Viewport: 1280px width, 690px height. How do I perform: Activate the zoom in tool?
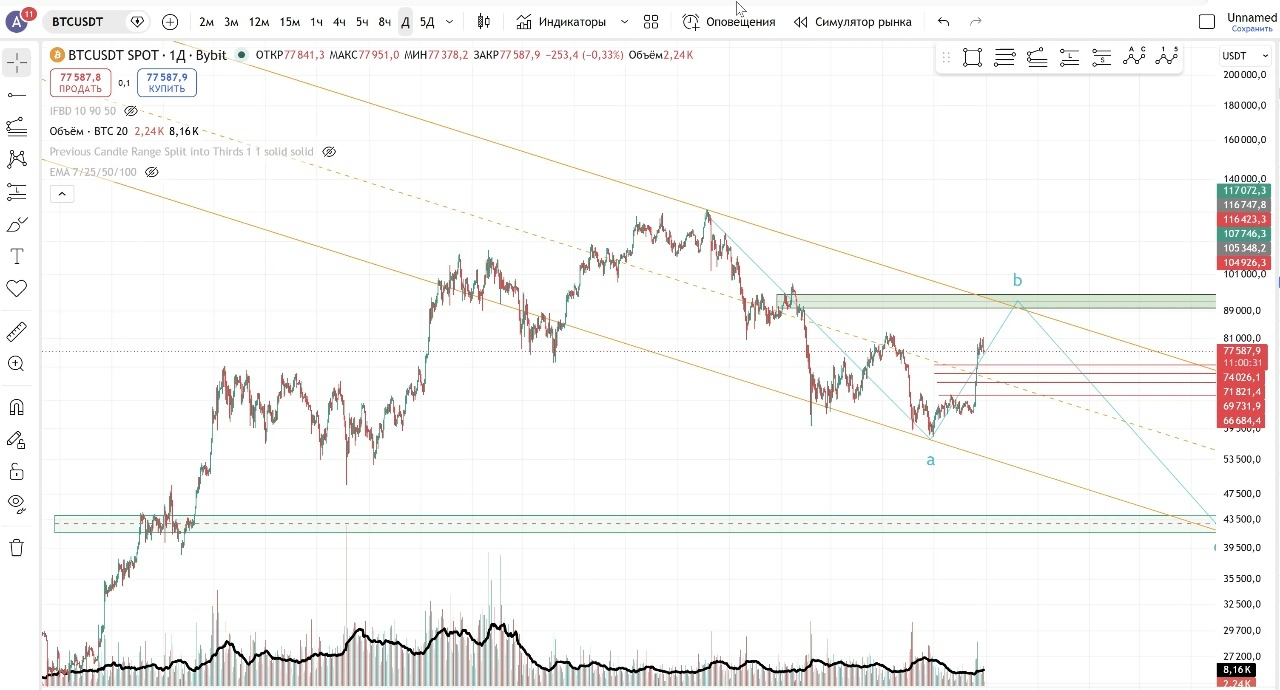[x=17, y=364]
